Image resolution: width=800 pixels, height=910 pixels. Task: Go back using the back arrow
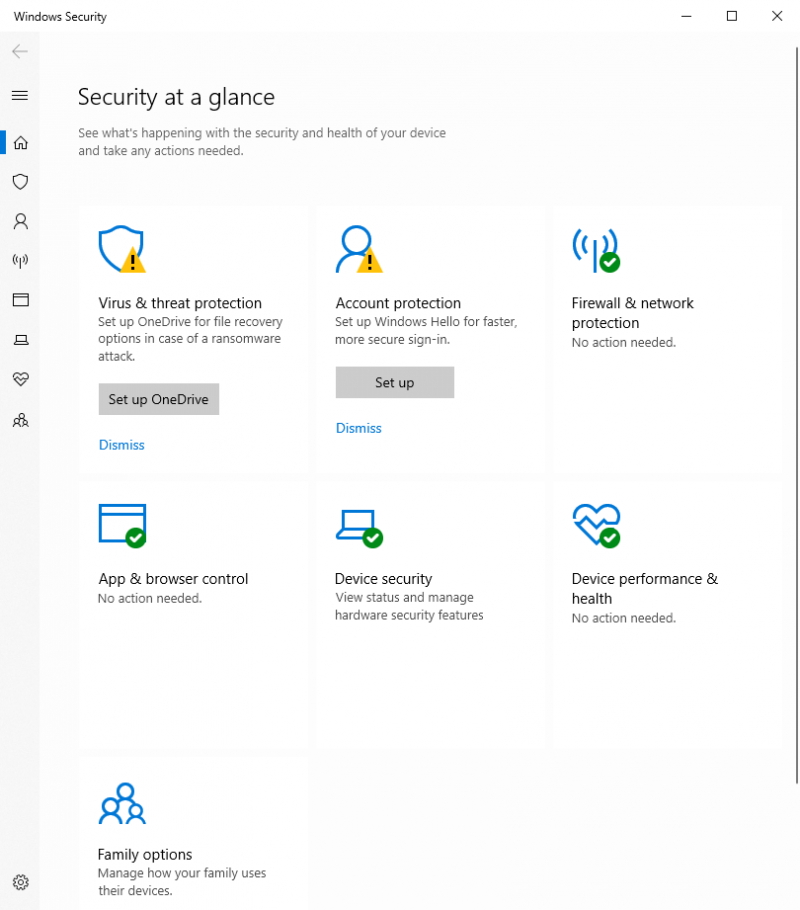[x=20, y=52]
